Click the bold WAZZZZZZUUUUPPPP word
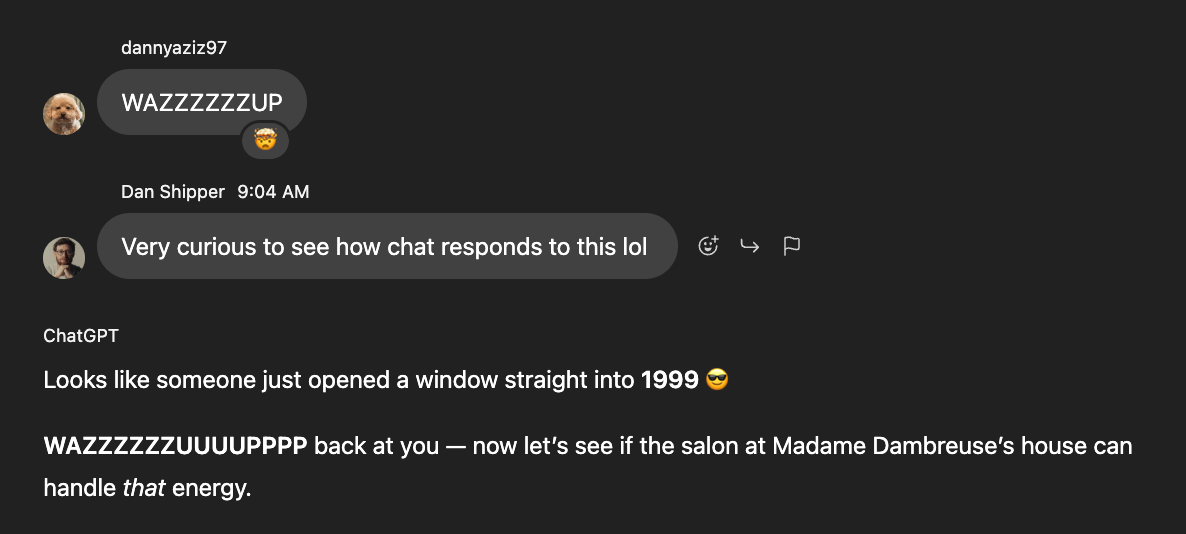 click(x=175, y=446)
